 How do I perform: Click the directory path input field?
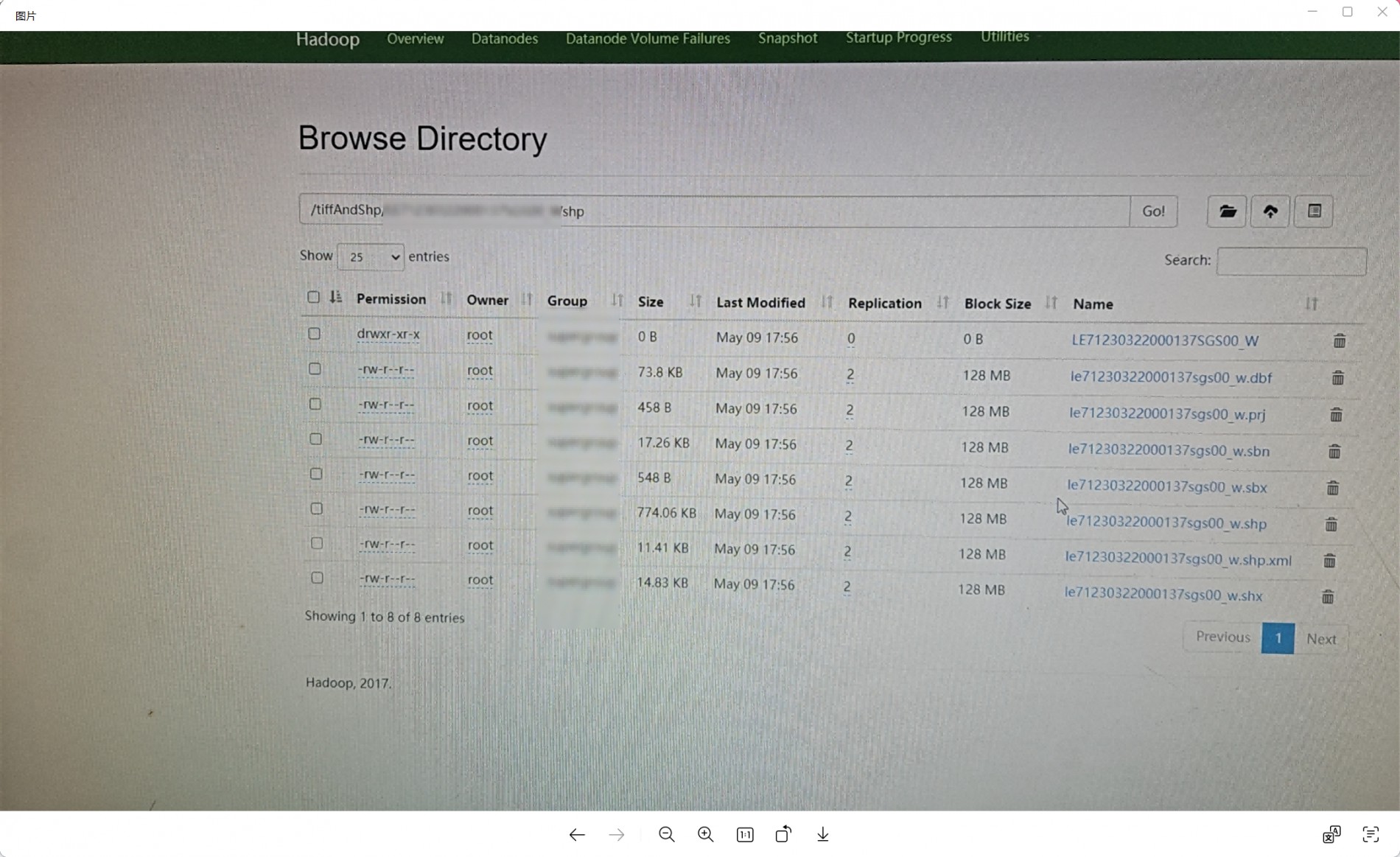[x=714, y=211]
